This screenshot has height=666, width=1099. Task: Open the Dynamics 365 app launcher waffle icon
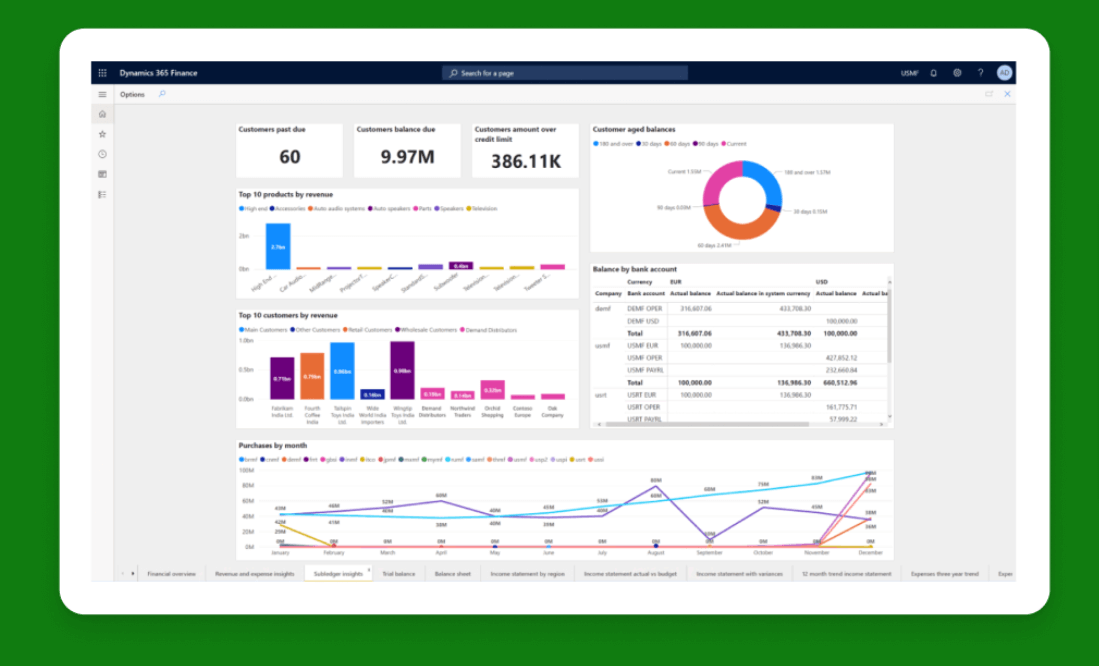tap(101, 72)
